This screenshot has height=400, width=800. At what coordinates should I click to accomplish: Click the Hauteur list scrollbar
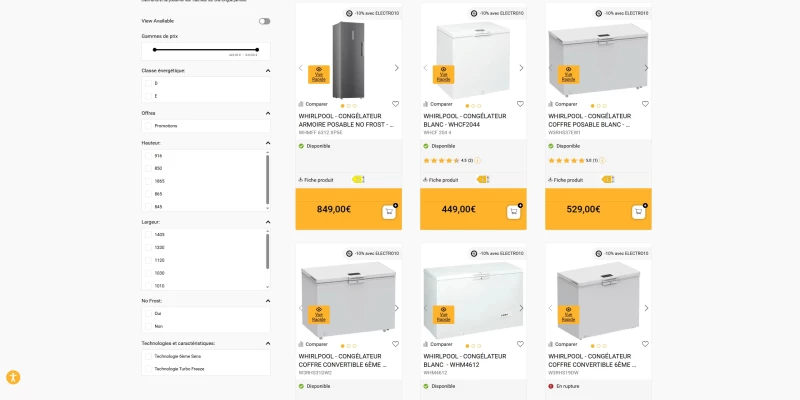pos(267,180)
